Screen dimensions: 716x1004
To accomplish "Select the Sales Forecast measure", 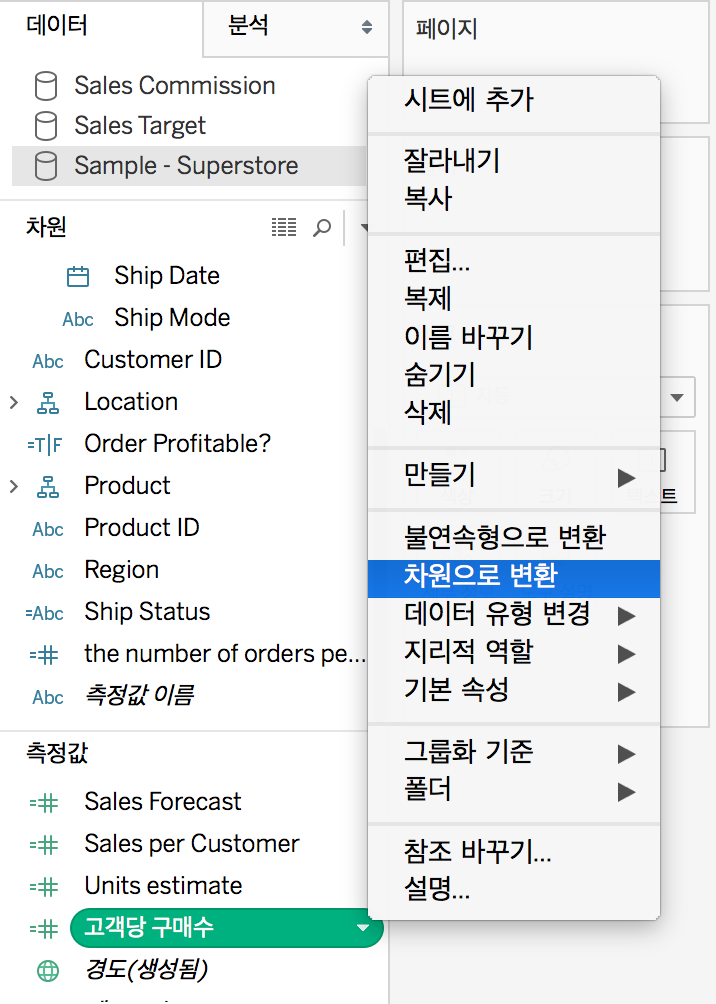I will click(x=163, y=802).
